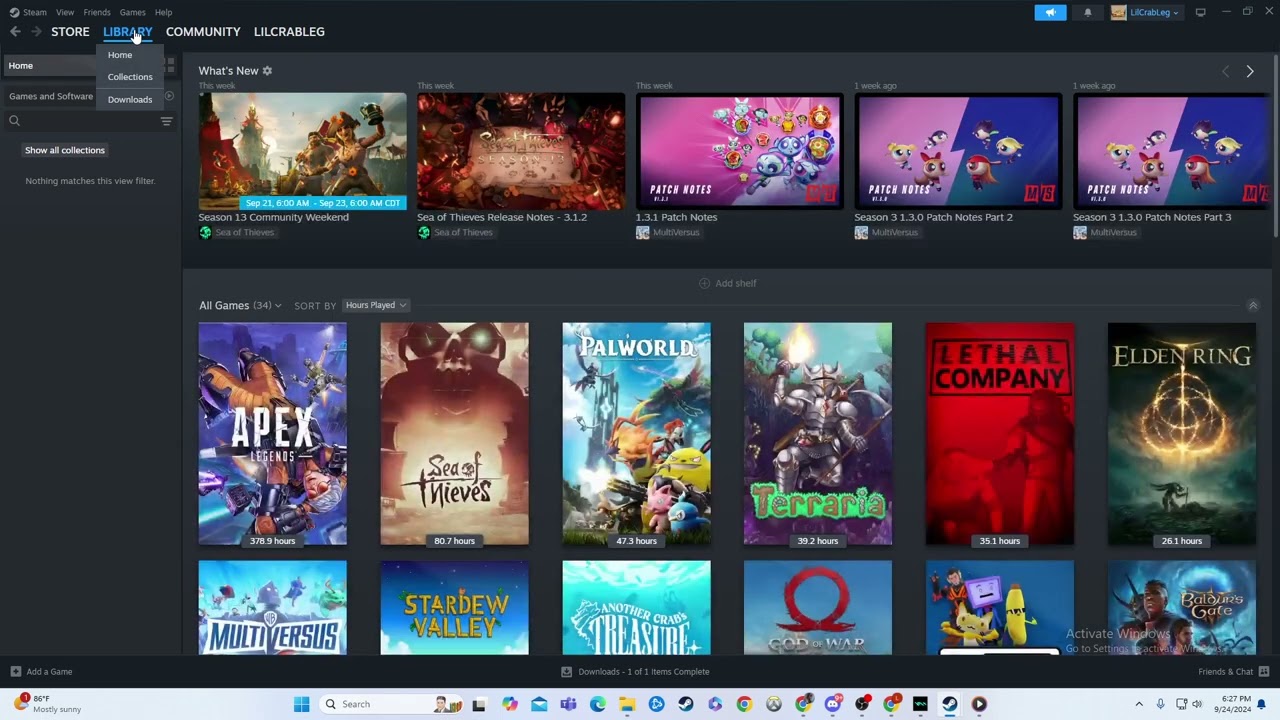This screenshot has width=1280, height=720.
Task: Open Downloads status in bottom bar
Action: click(635, 672)
